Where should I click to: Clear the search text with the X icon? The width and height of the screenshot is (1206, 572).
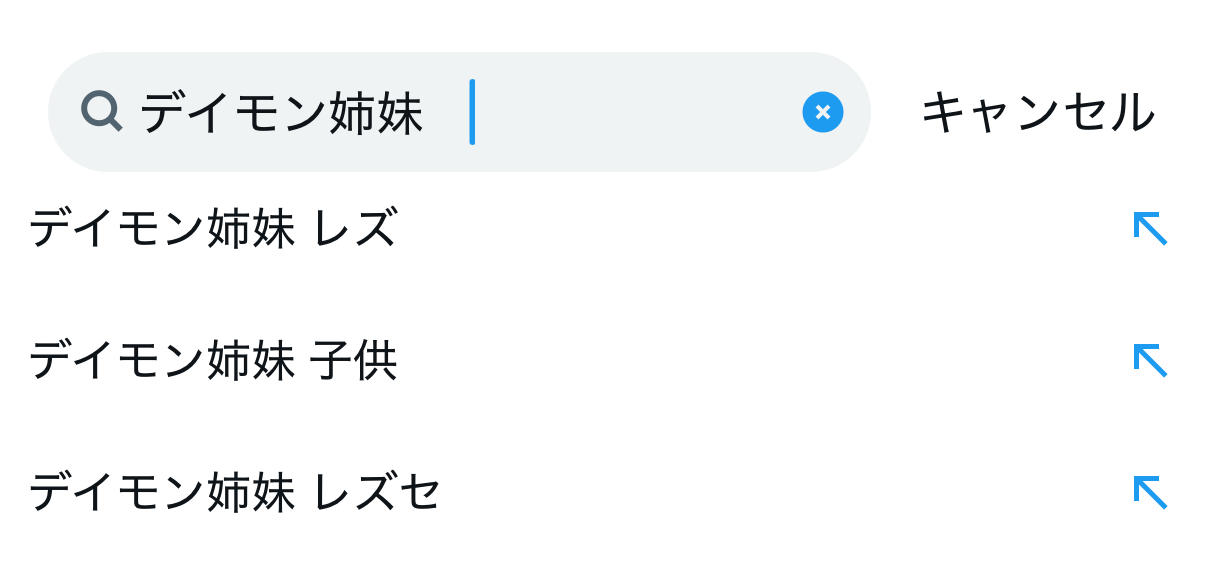coord(822,112)
